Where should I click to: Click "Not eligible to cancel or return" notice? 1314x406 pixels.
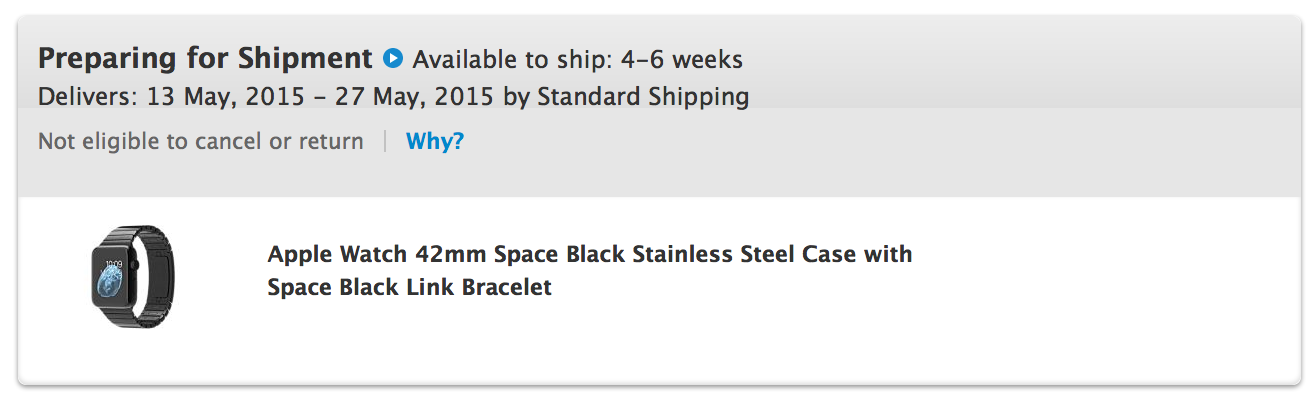click(200, 142)
